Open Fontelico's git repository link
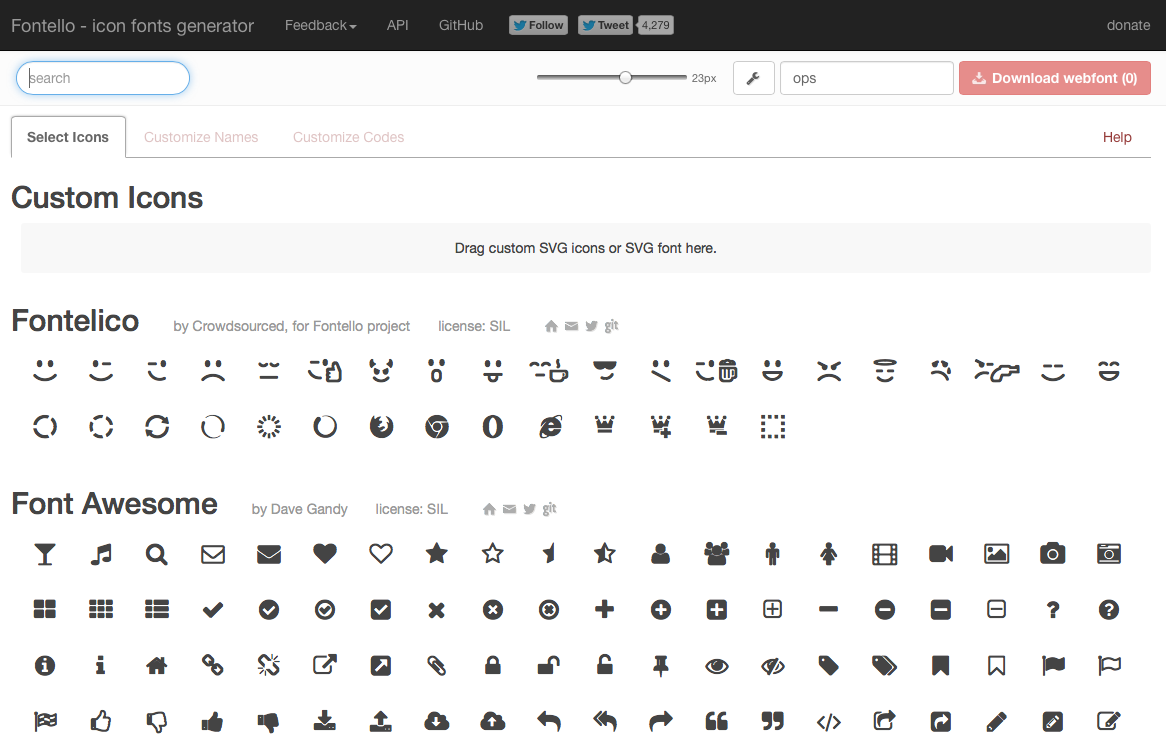The height and width of the screenshot is (734, 1166). coord(611,326)
